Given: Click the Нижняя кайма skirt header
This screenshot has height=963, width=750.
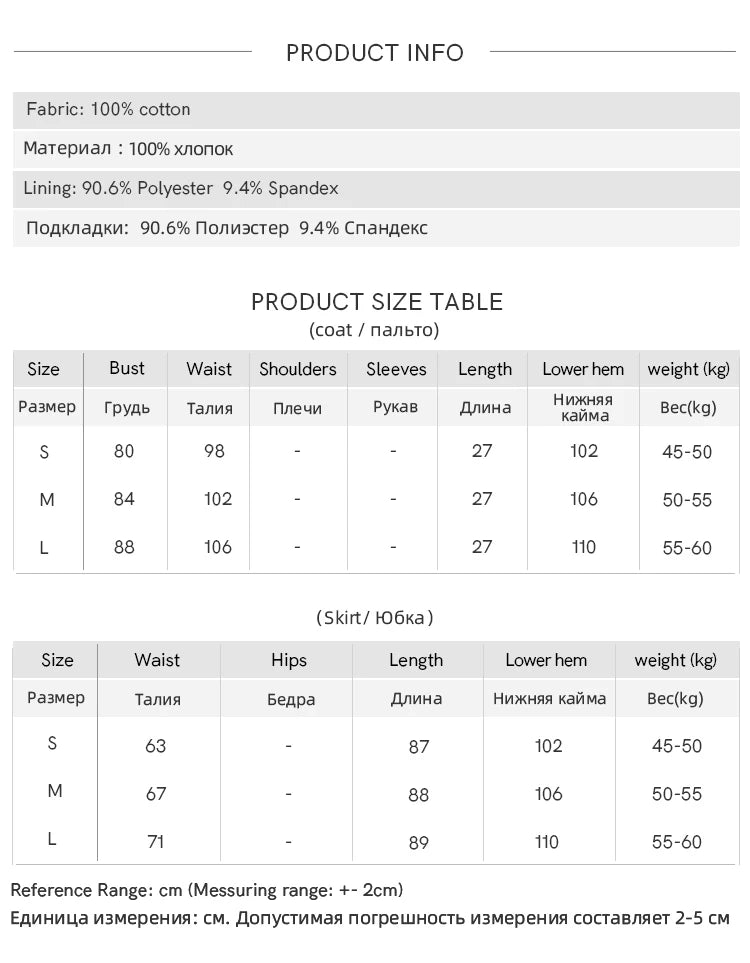Looking at the screenshot, I should [x=549, y=699].
